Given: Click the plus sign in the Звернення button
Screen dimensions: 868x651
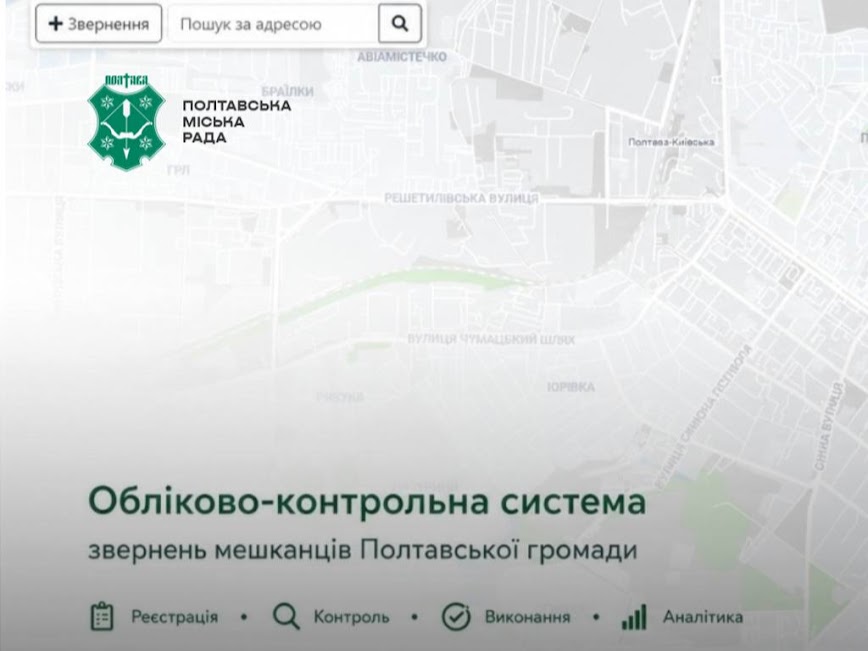Looking at the screenshot, I should [x=55, y=24].
